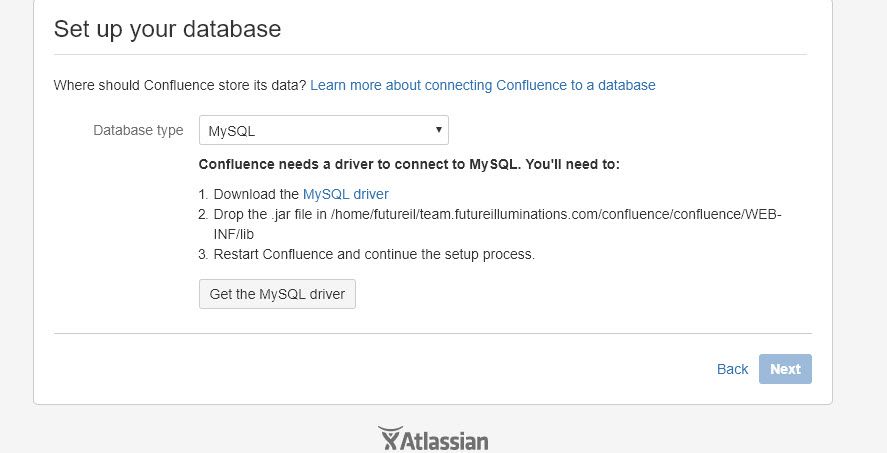
Task: Click the Where should Confluence store question
Action: tap(180, 85)
